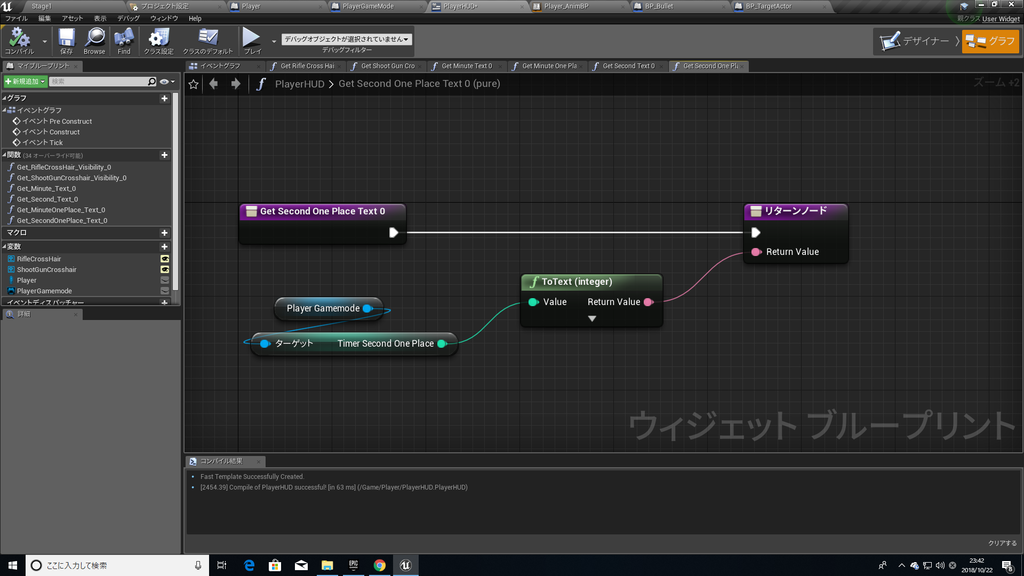Viewport: 1024px width, 576px height.
Task: Toggle ShootGunCrosshair variable visibility eye
Action: [x=165, y=269]
